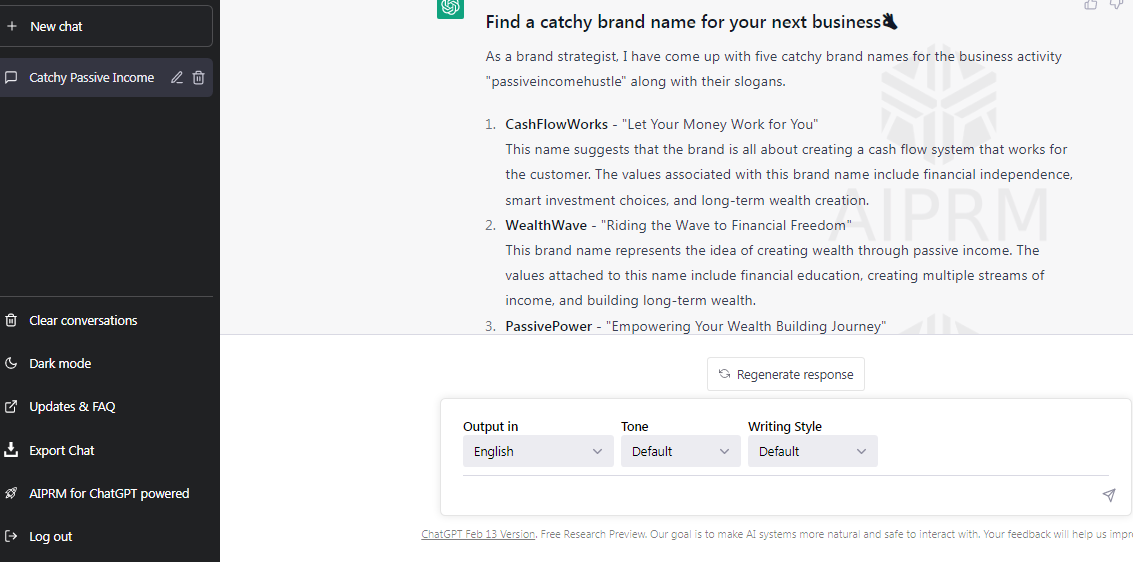The image size is (1133, 562).
Task: Open the ChatGPT Feb 13 Version link
Action: coord(478,535)
